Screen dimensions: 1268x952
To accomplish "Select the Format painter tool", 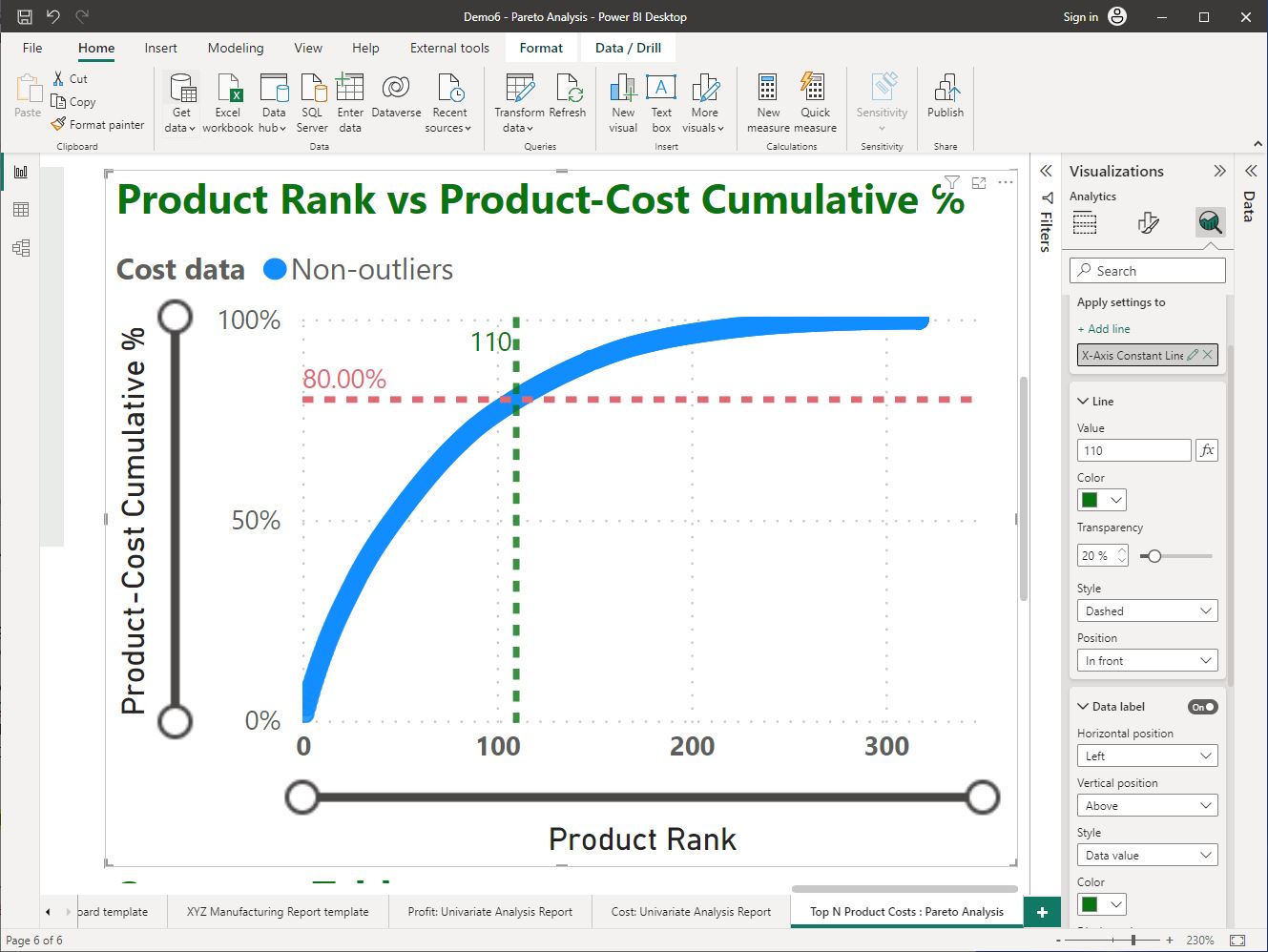I will (98, 124).
